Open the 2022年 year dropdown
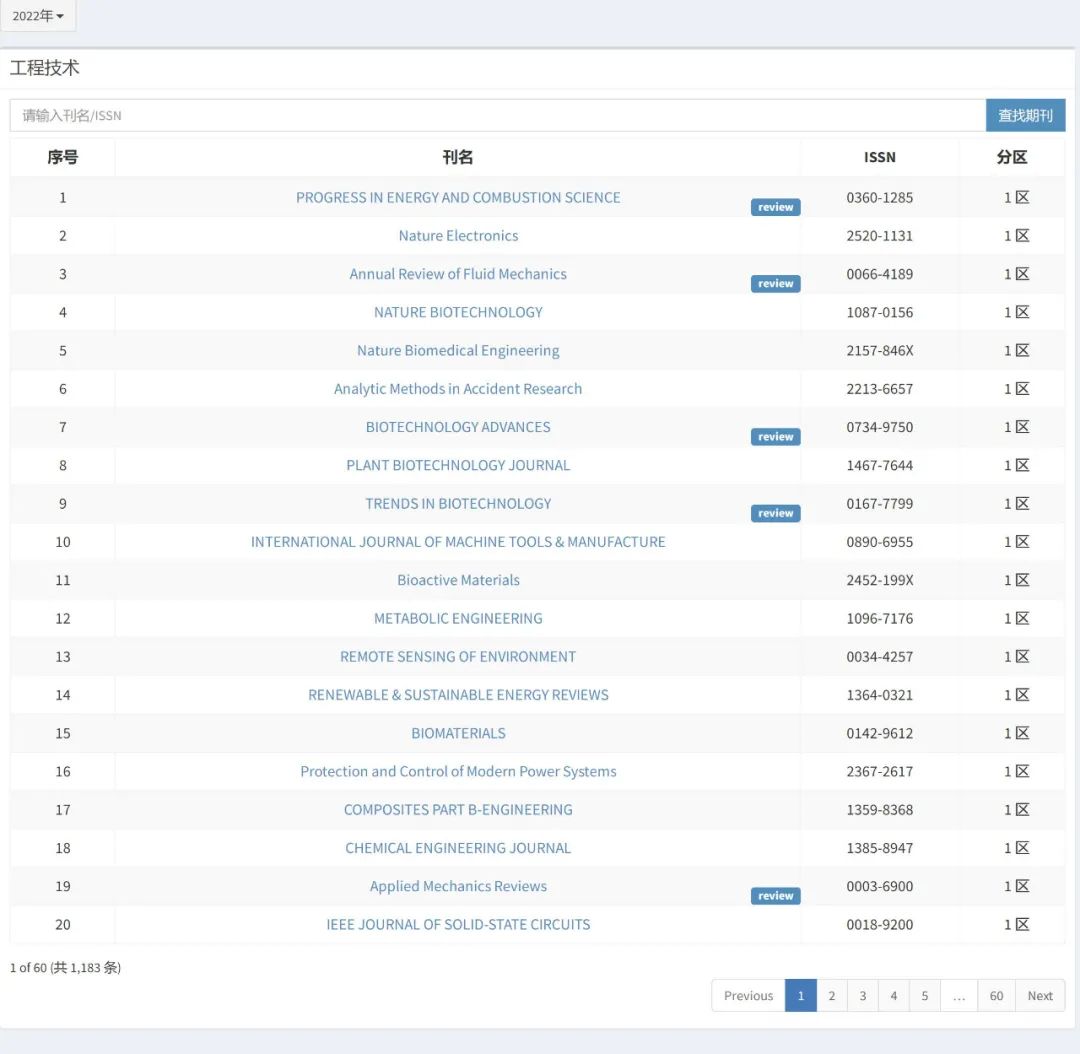 [x=38, y=16]
